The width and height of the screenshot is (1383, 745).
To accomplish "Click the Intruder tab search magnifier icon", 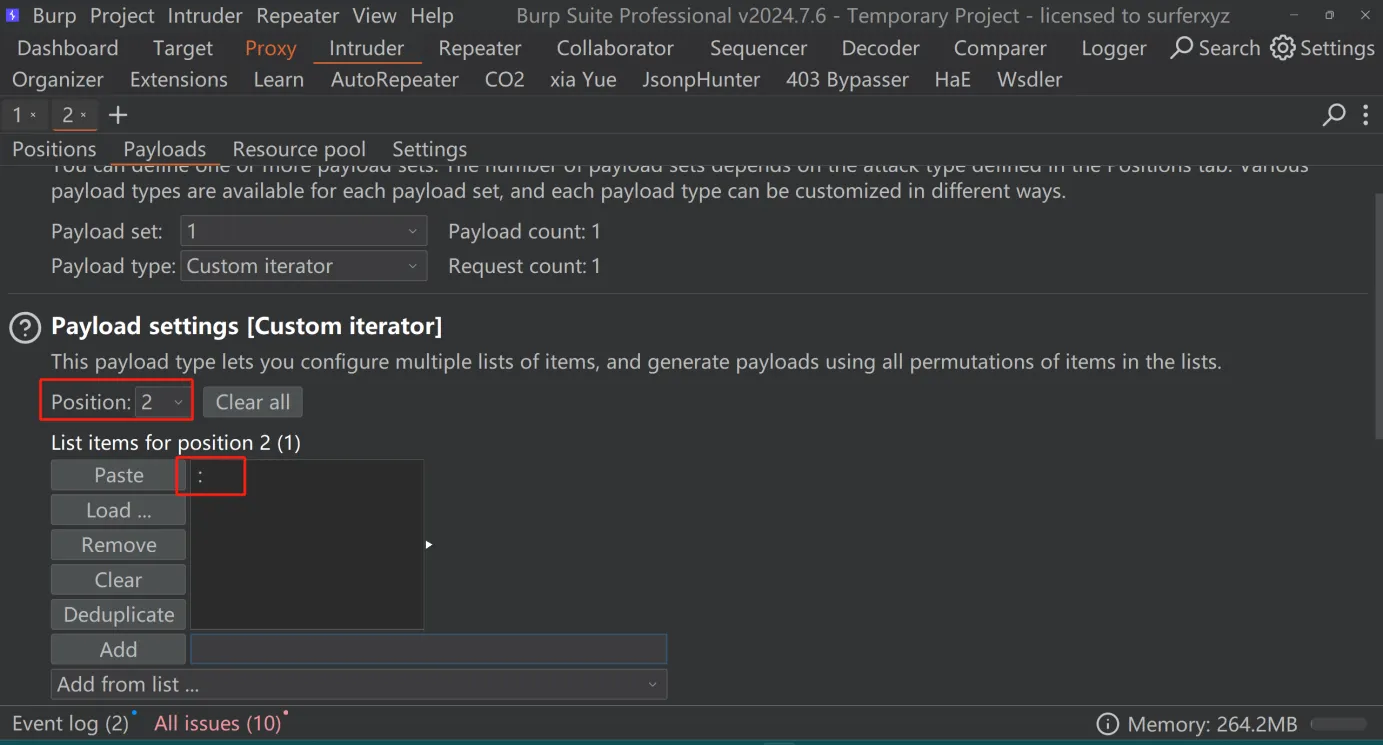I will tap(1334, 115).
